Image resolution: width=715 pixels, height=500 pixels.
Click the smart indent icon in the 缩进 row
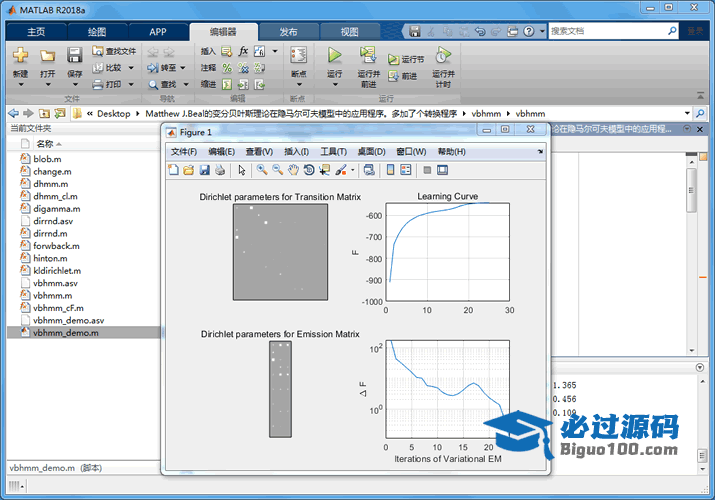227,84
